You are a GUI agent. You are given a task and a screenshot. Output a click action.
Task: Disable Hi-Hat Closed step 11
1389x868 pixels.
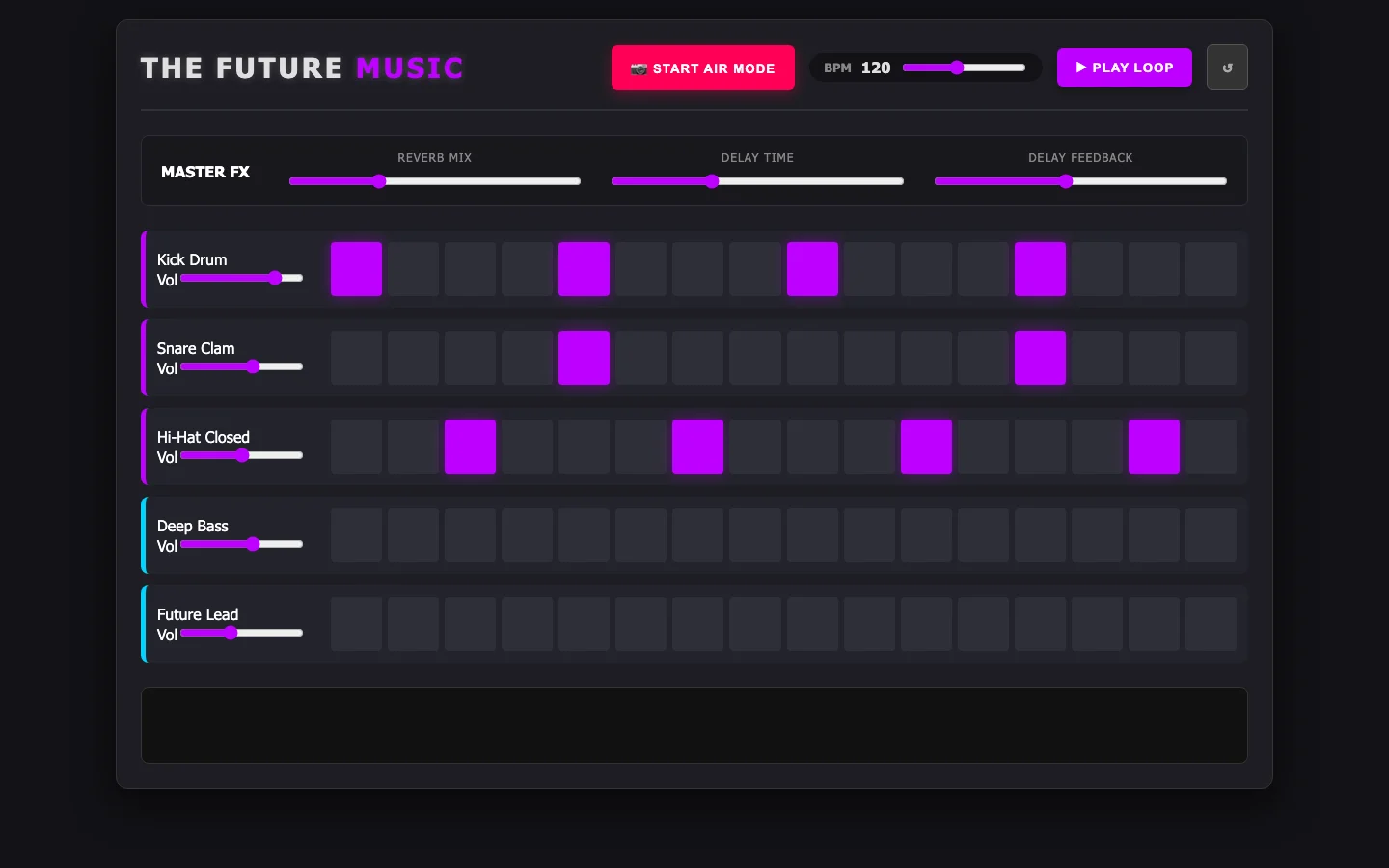(926, 447)
